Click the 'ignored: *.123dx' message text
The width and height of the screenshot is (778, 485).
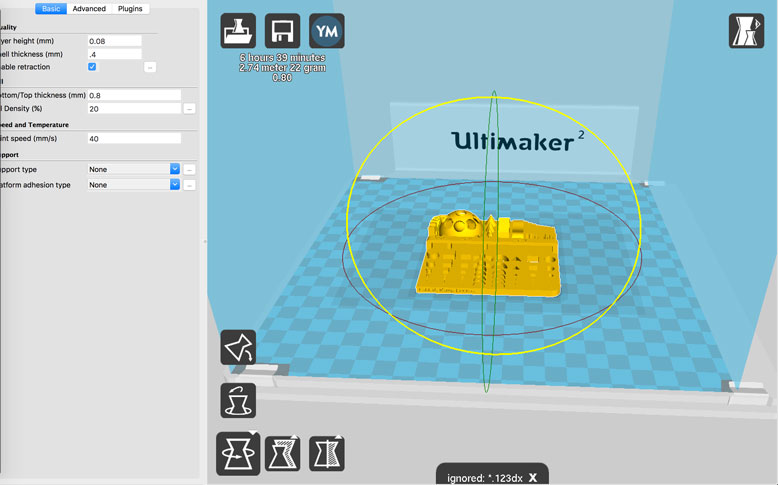pyautogui.click(x=485, y=478)
